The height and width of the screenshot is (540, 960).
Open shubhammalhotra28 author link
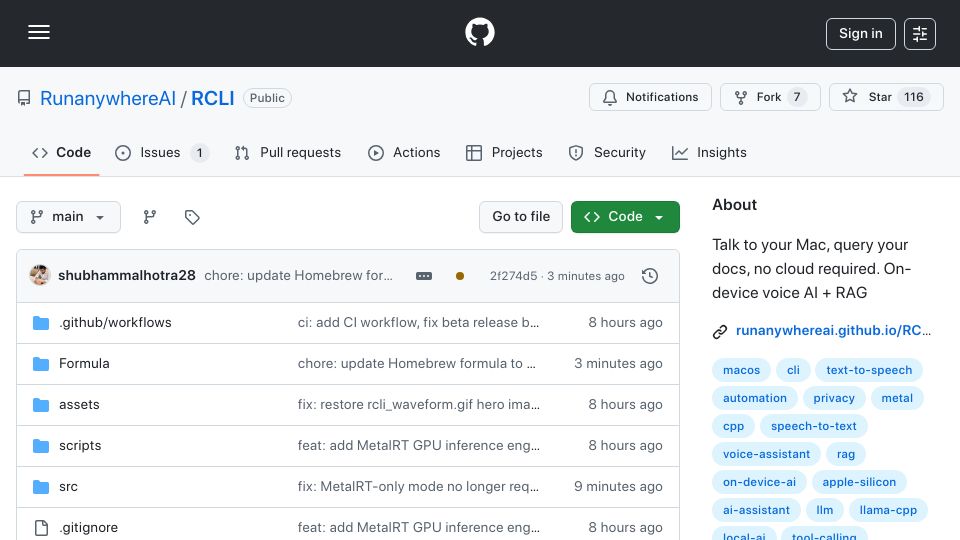(x=127, y=276)
